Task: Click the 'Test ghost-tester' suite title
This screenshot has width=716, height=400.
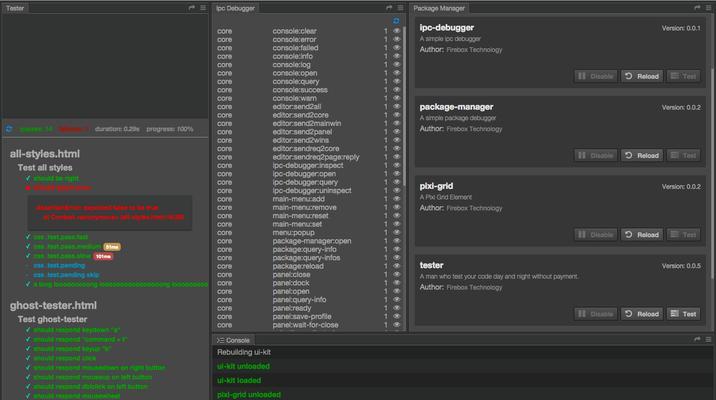Action: coord(53,319)
